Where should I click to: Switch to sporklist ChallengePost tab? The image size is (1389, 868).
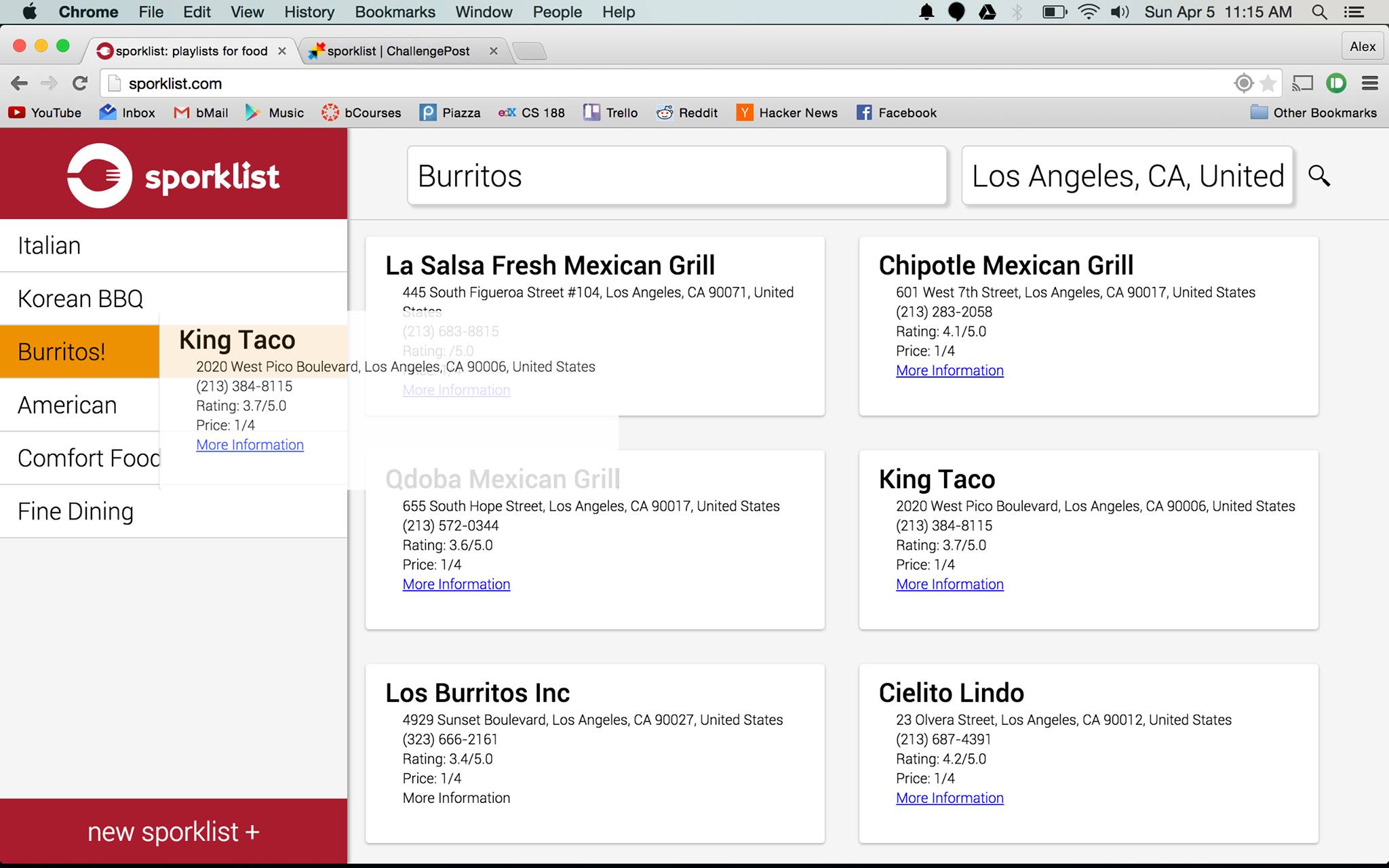pyautogui.click(x=398, y=51)
